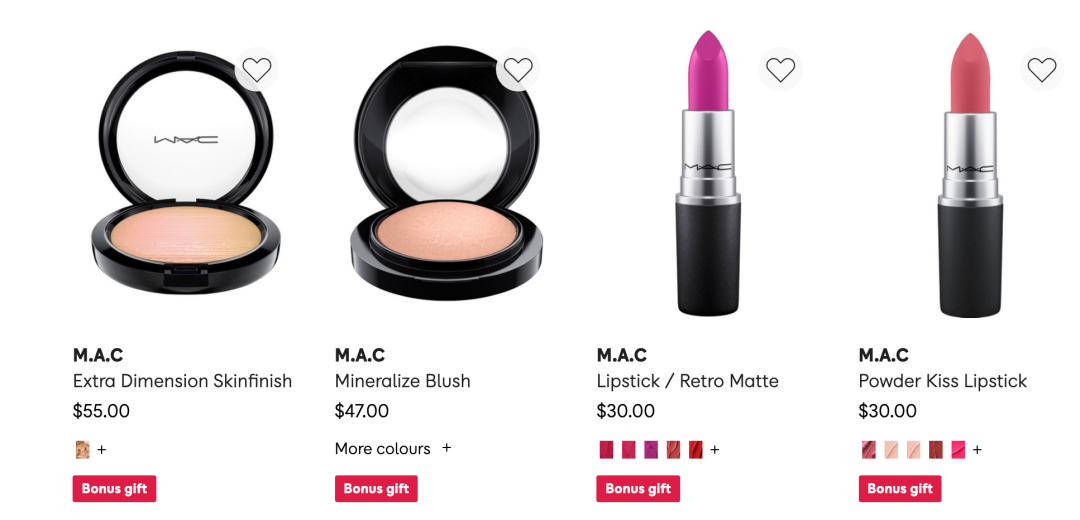Open the pink Powder Kiss Lipstick image

click(970, 174)
